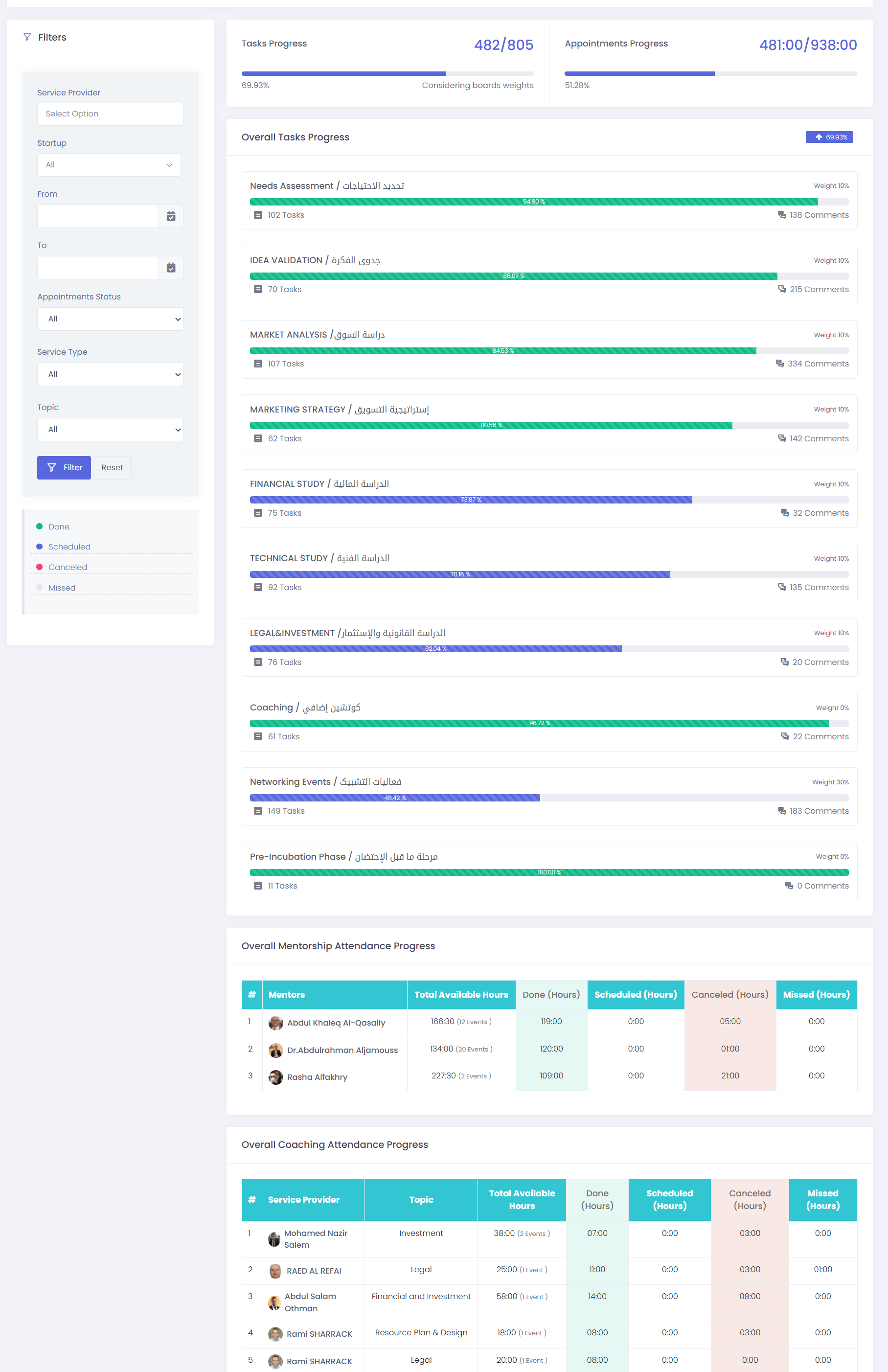888x1372 pixels.
Task: Click inside the To date field
Action: (x=98, y=268)
